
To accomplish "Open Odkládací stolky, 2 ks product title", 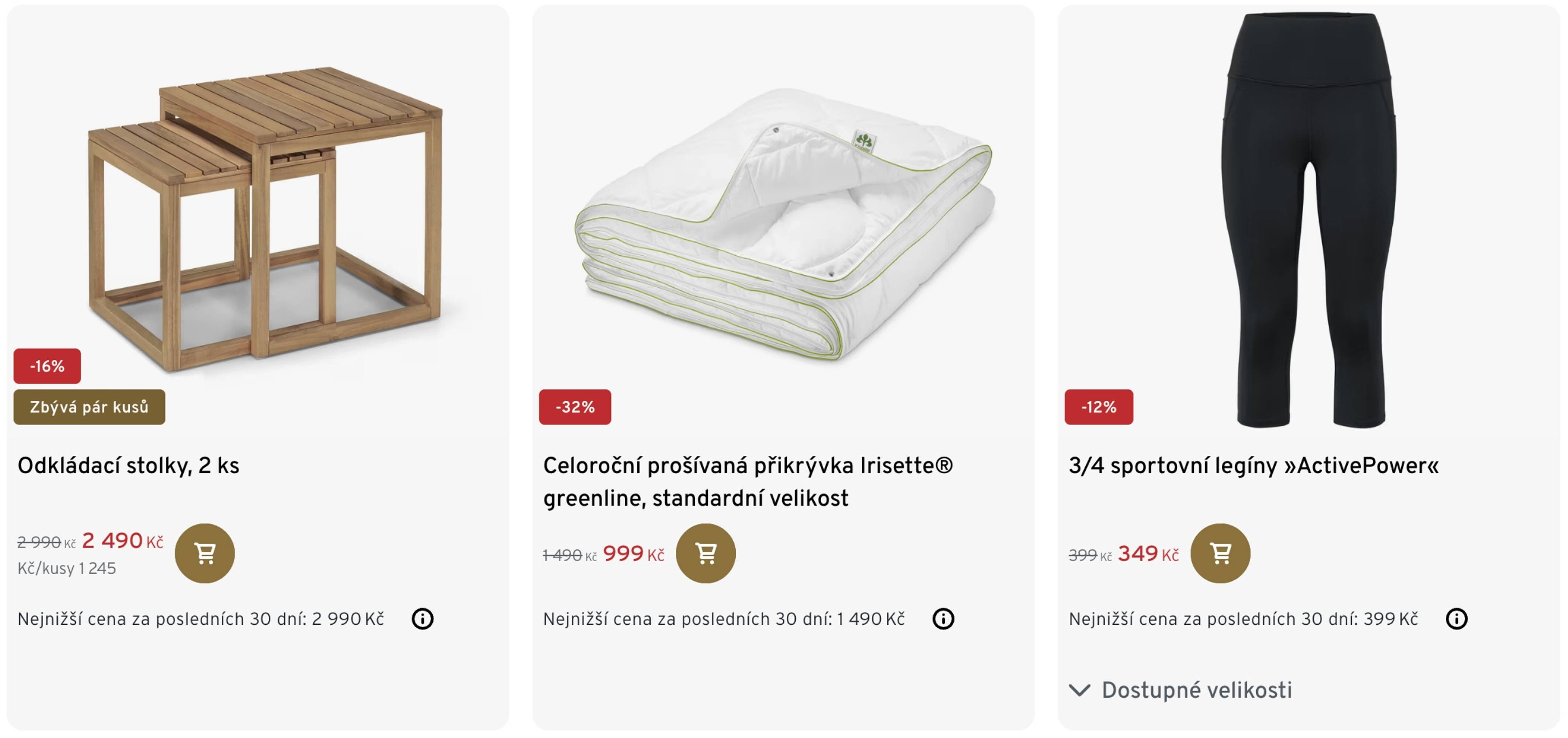I will [128, 465].
